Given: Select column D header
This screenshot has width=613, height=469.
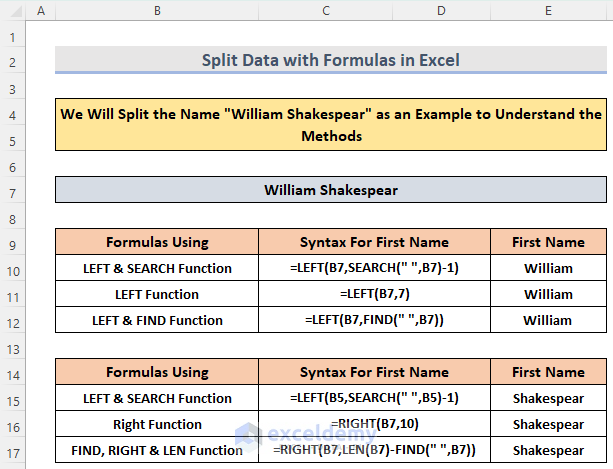Looking at the screenshot, I should [441, 11].
